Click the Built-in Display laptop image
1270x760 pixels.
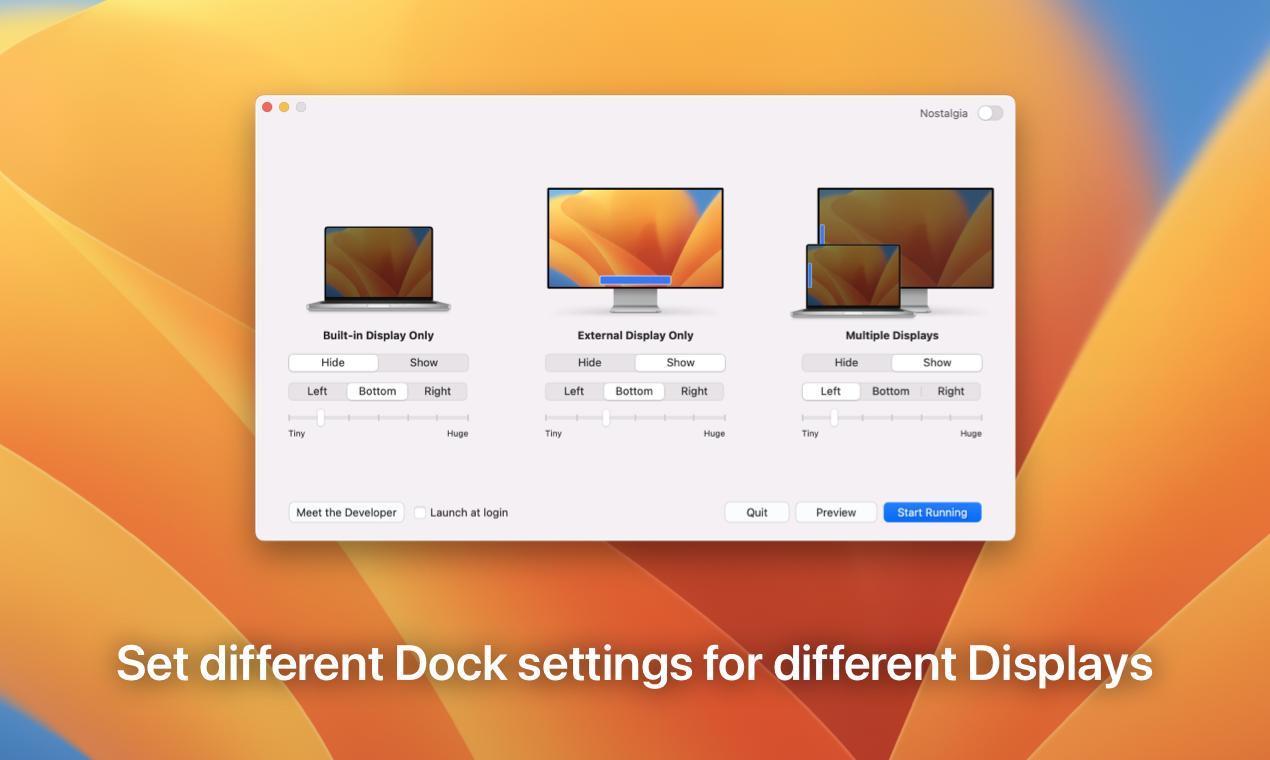coord(378,269)
